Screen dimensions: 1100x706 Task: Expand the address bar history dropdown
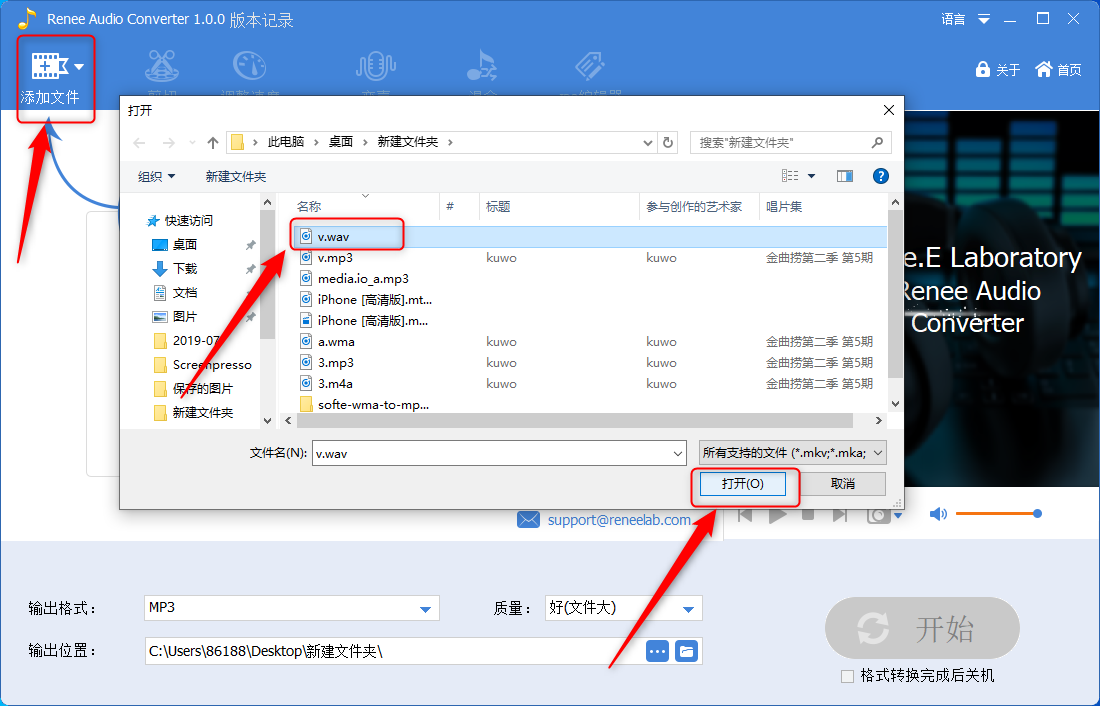648,142
